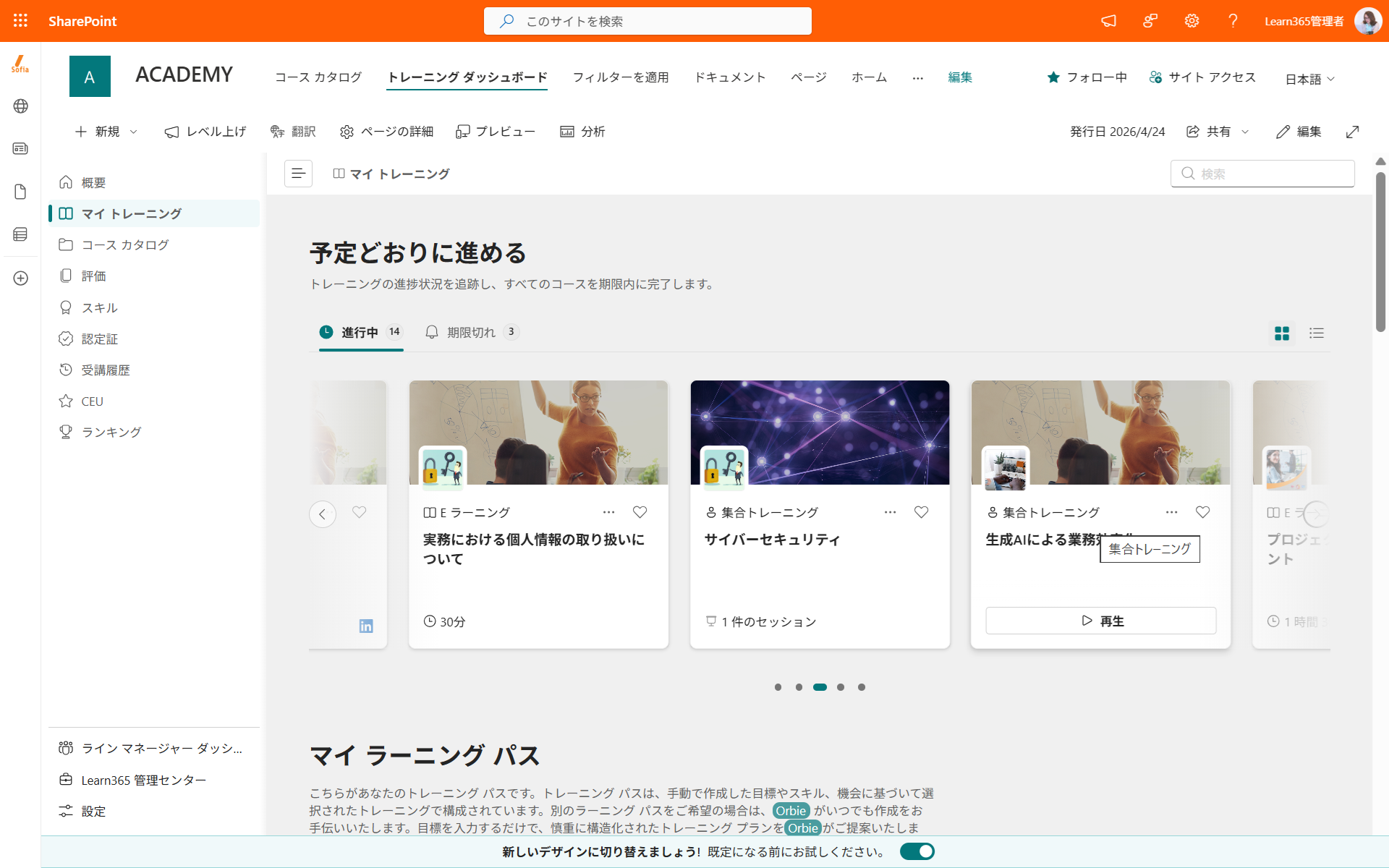Select last carousel pagination dot
This screenshot has height=868, width=1389.
(861, 687)
